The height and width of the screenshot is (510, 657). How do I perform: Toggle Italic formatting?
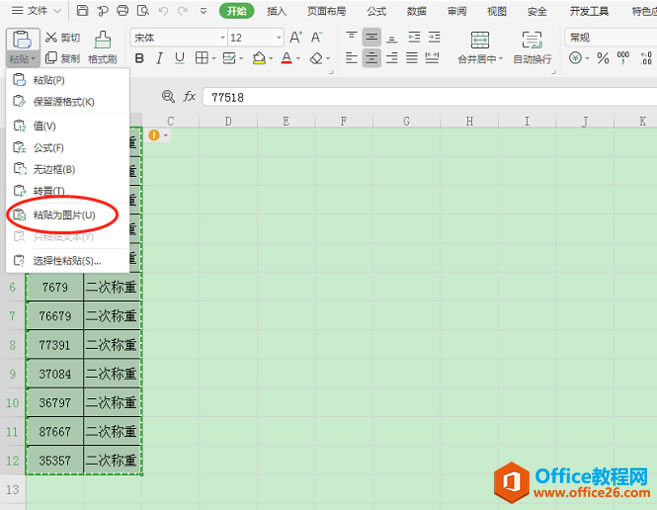coord(159,58)
